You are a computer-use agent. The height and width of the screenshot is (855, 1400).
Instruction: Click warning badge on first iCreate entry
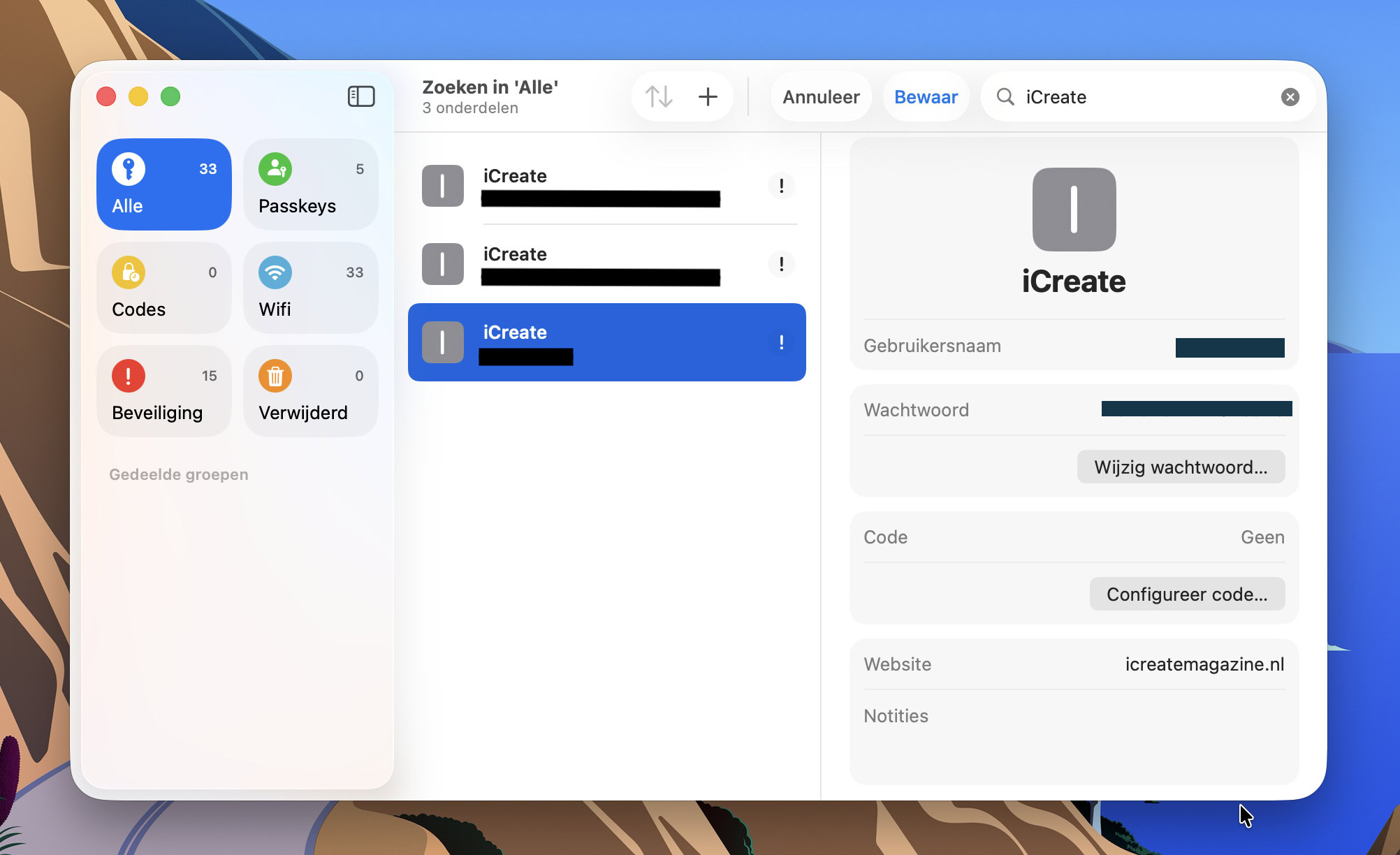tap(781, 186)
